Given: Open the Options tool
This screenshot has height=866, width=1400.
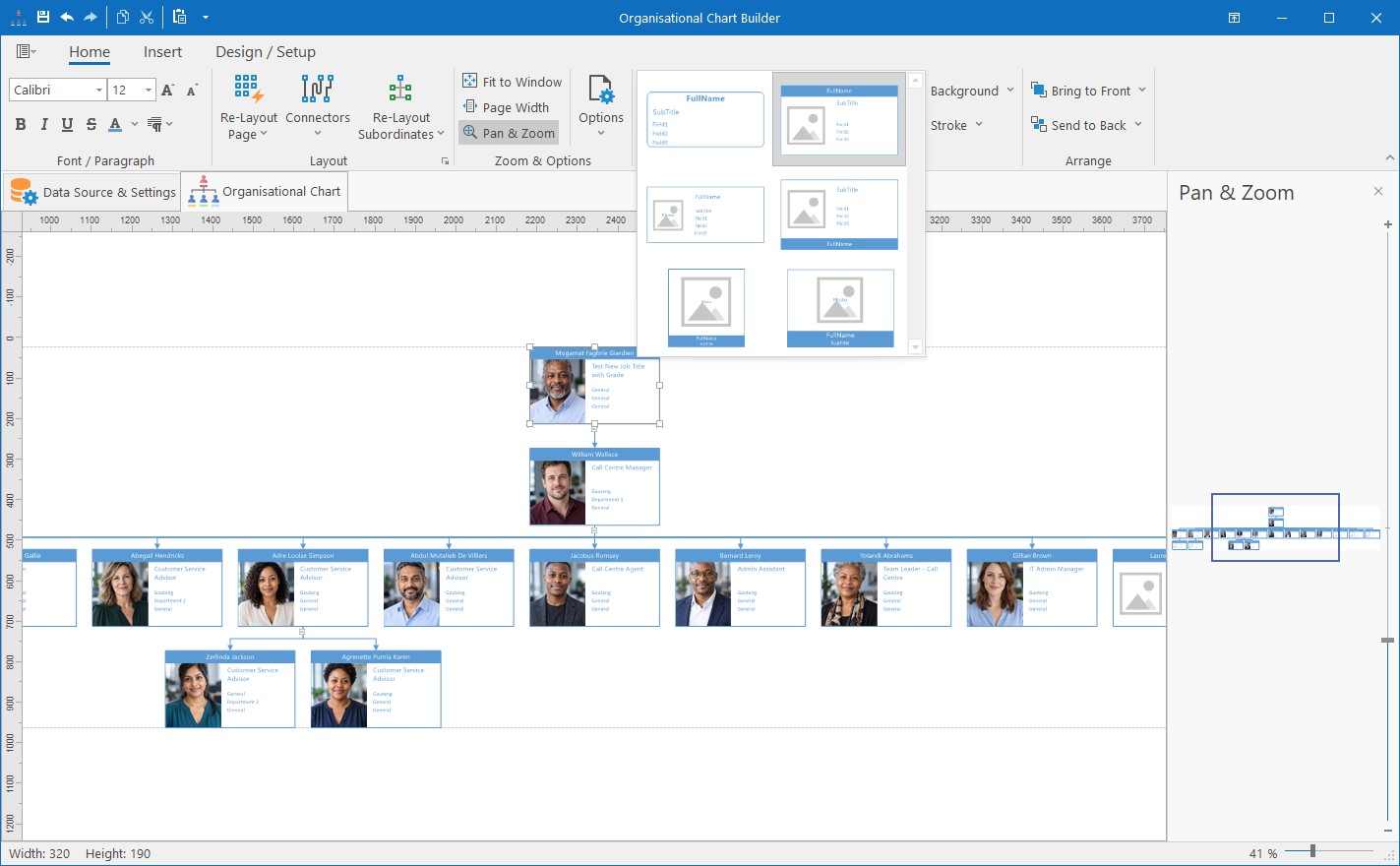Looking at the screenshot, I should coord(601,106).
